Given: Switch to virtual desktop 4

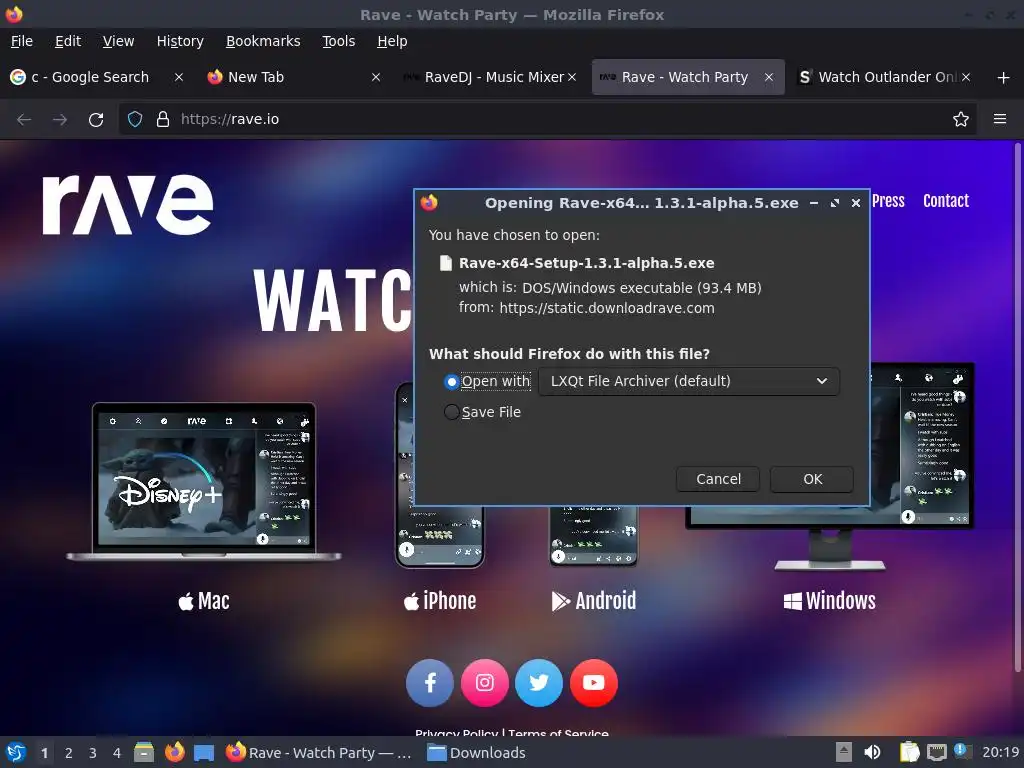Looking at the screenshot, I should pos(117,753).
